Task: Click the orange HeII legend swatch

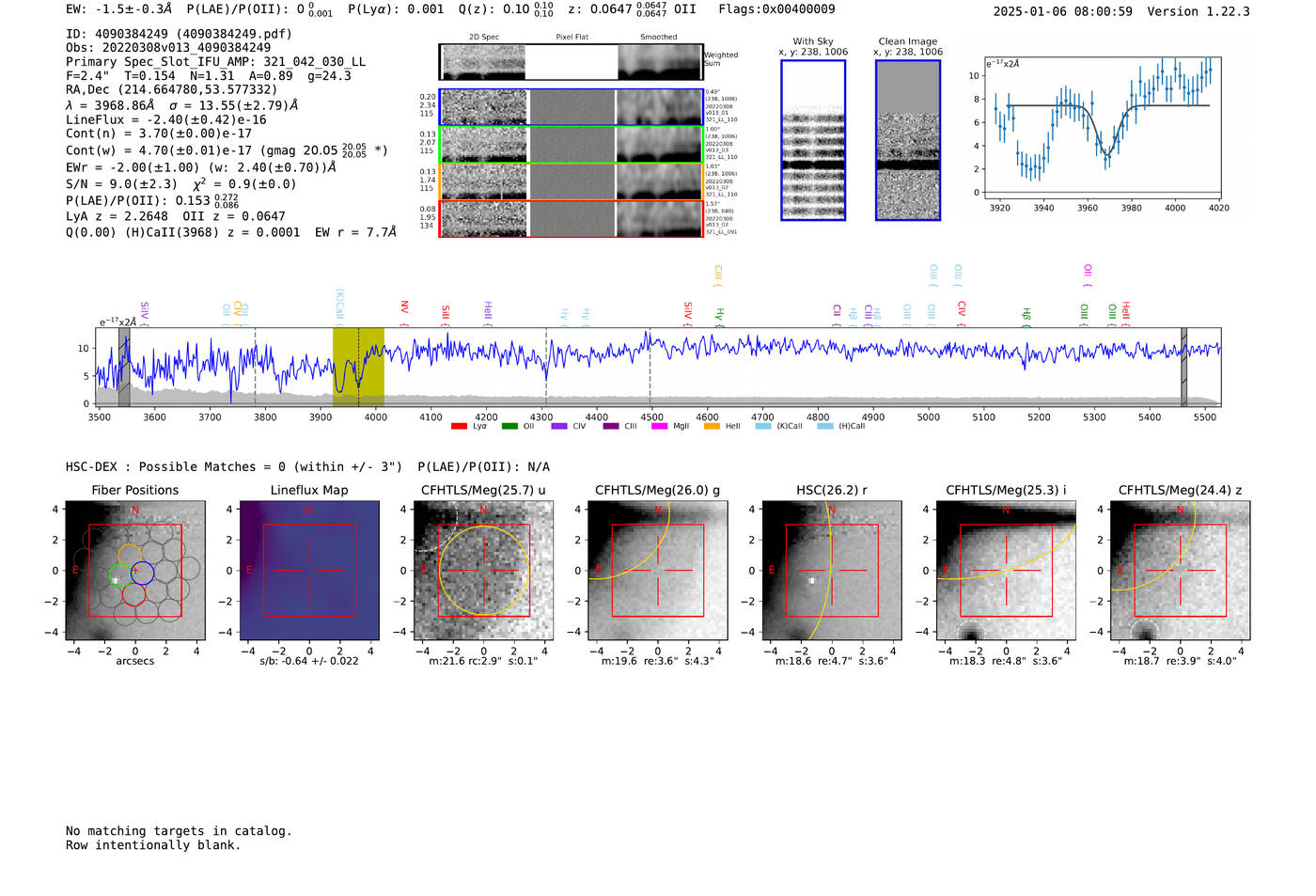Action: (712, 426)
